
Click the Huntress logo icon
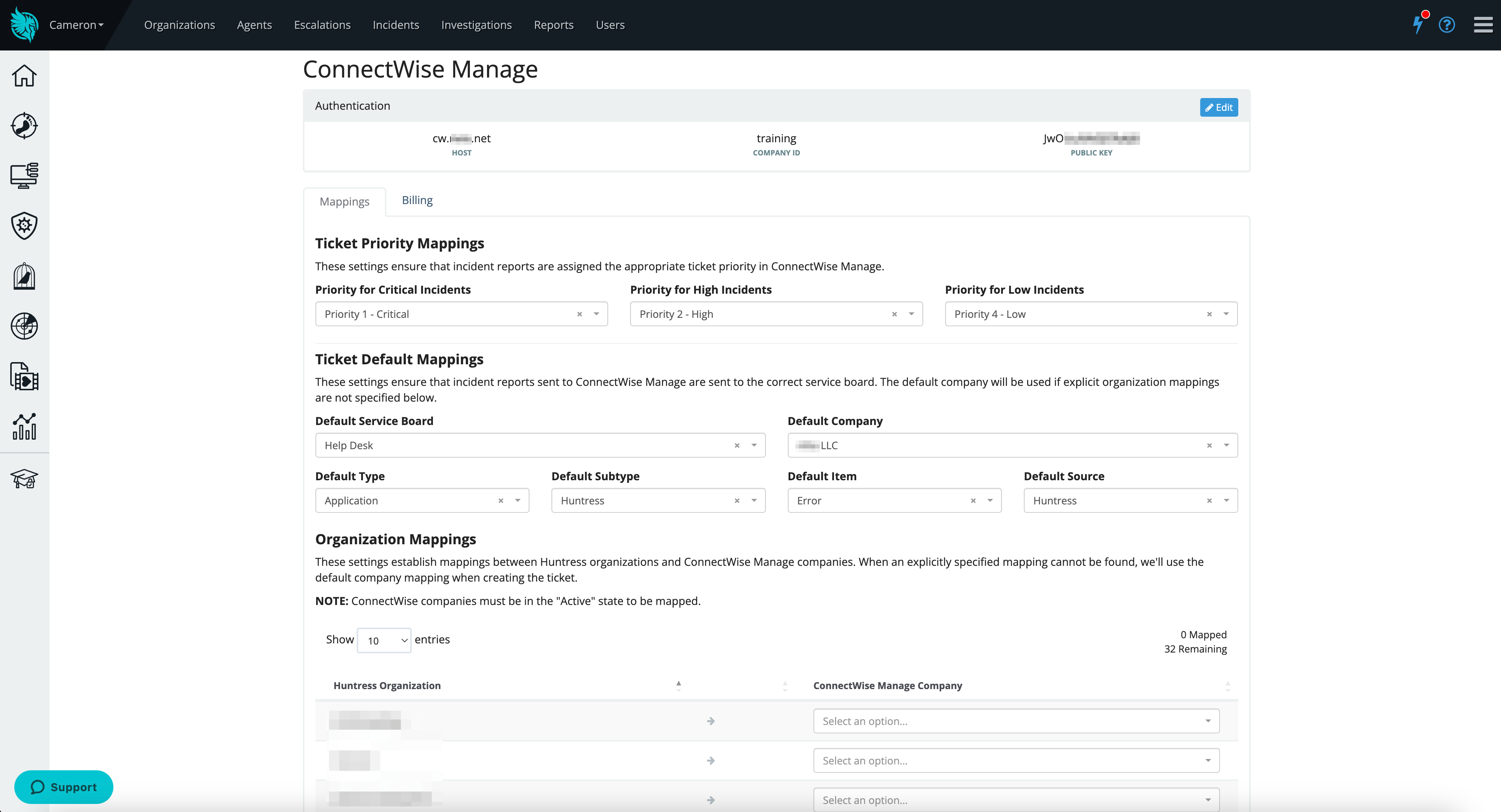pos(24,25)
